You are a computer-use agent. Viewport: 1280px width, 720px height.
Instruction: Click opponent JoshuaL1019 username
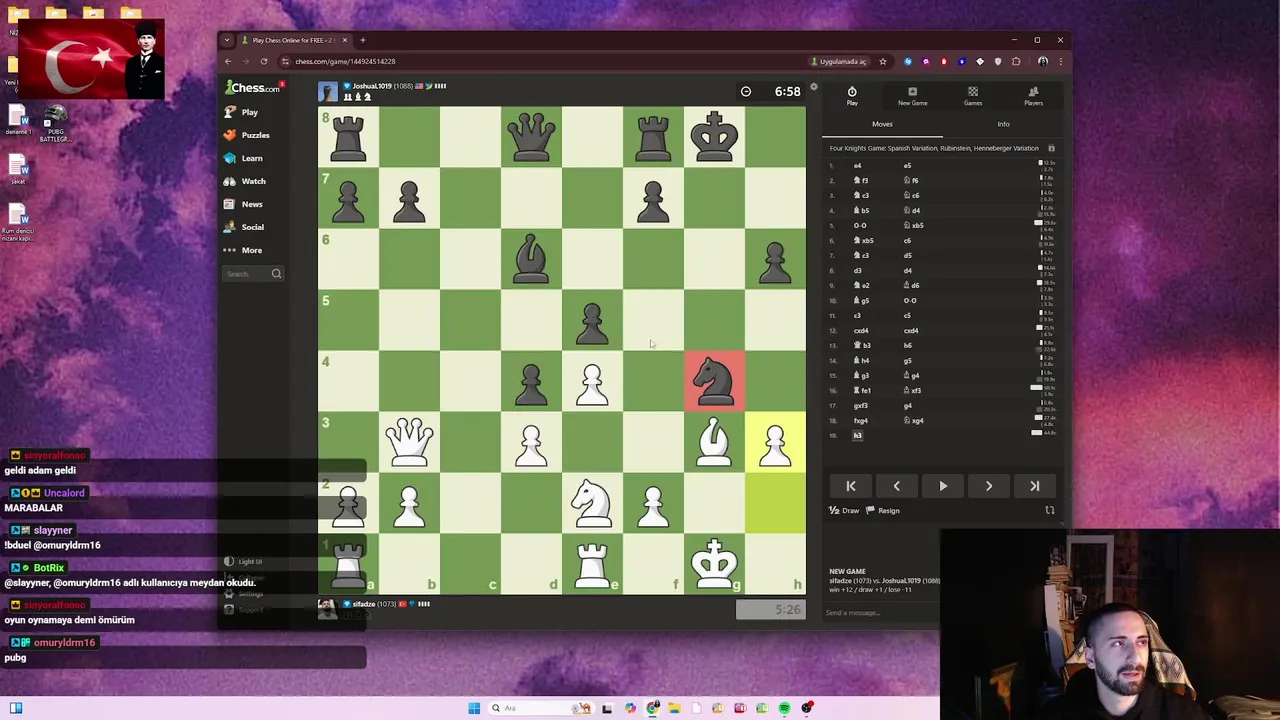371,86
